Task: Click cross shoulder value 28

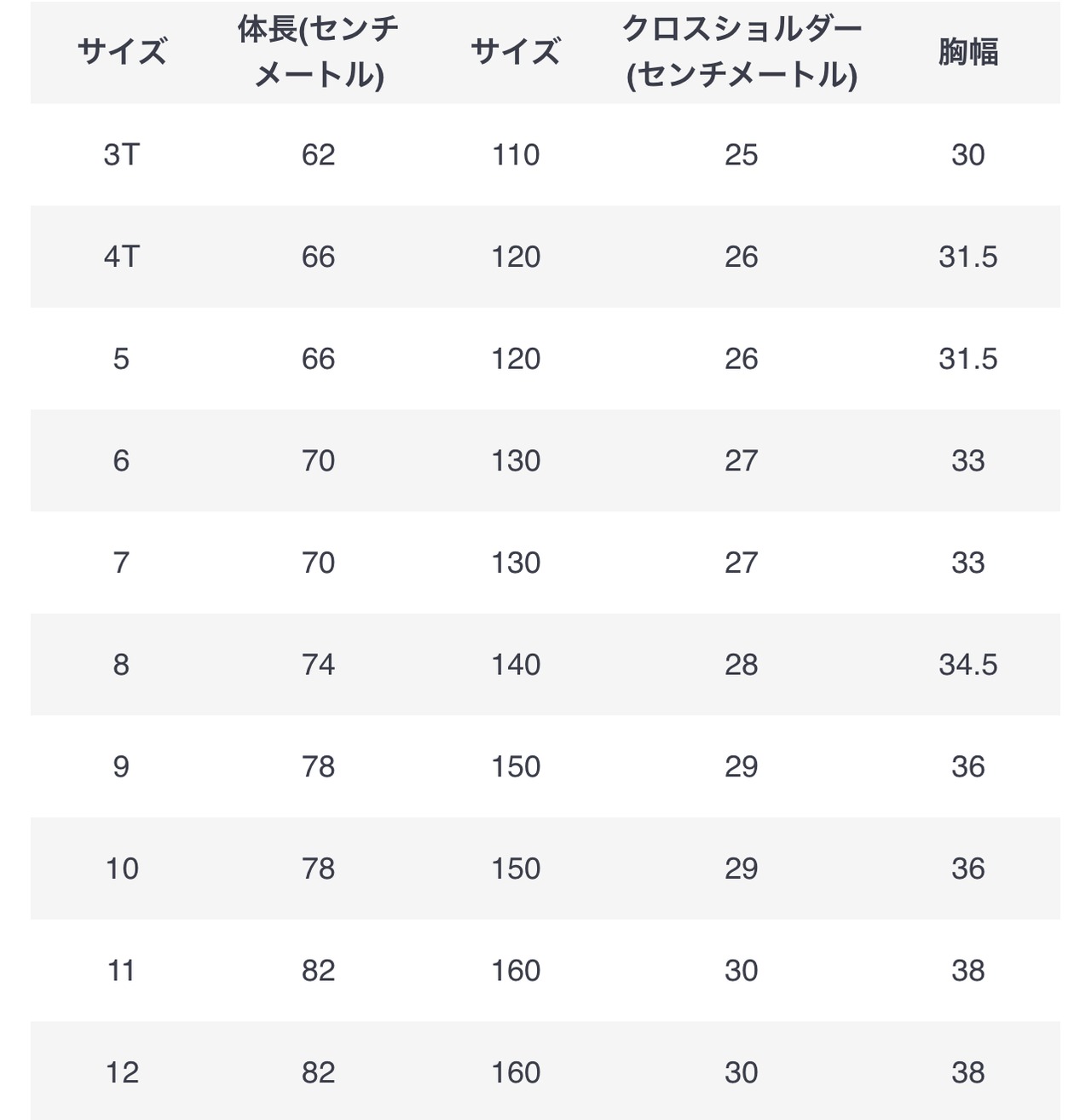Action: click(742, 665)
